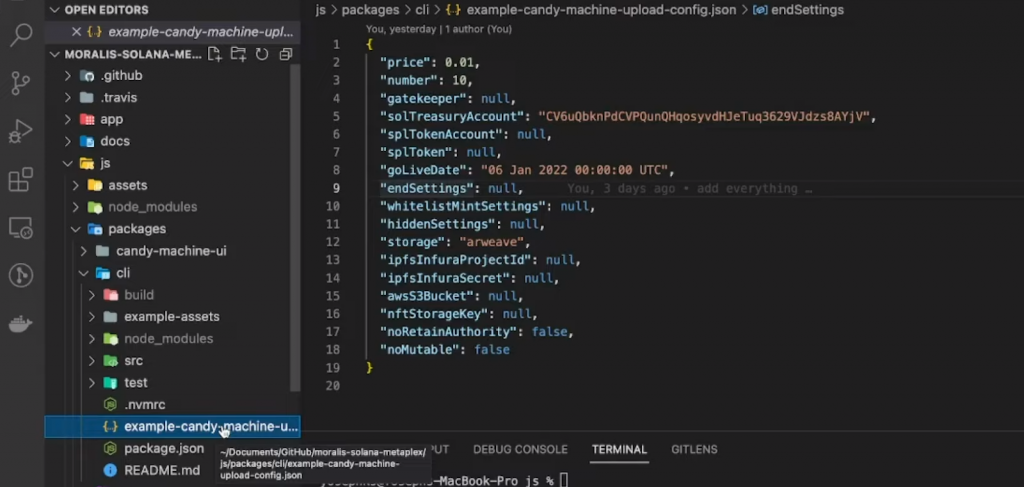Close the open editor example-candy-machine-upl...
Viewport: 1024px width, 487px height.
click(x=76, y=31)
